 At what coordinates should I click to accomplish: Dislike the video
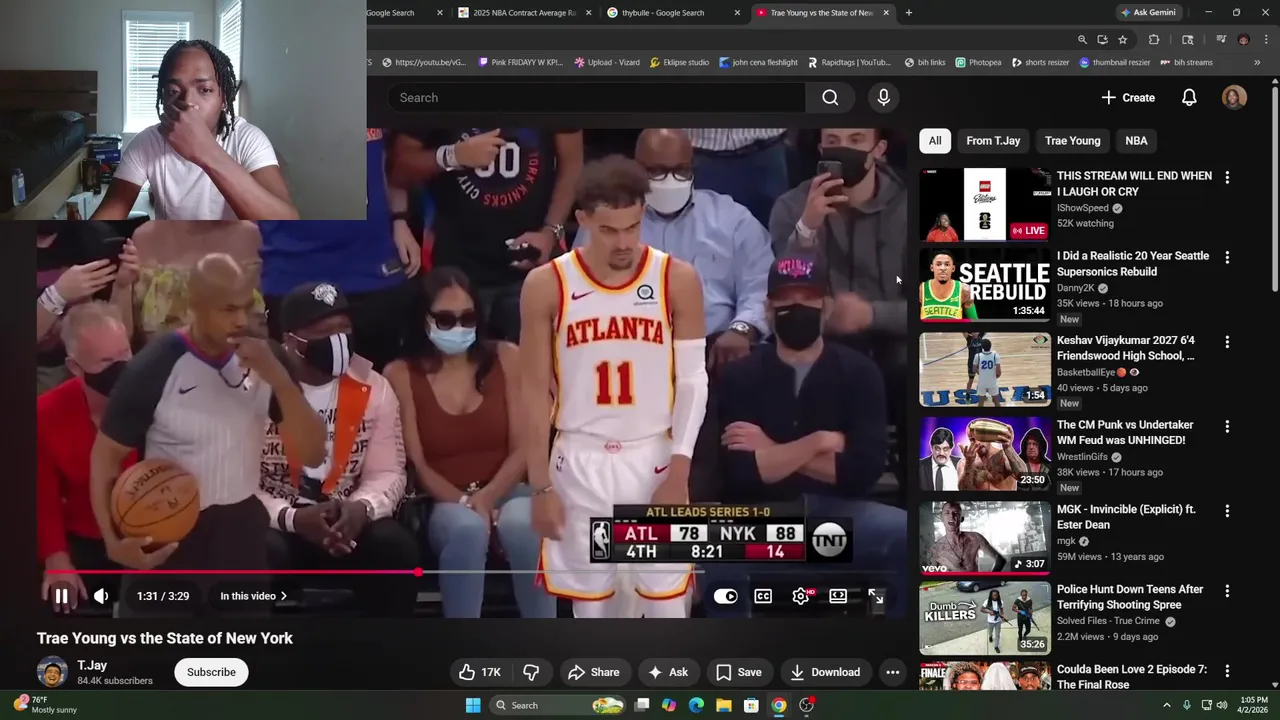coord(531,672)
